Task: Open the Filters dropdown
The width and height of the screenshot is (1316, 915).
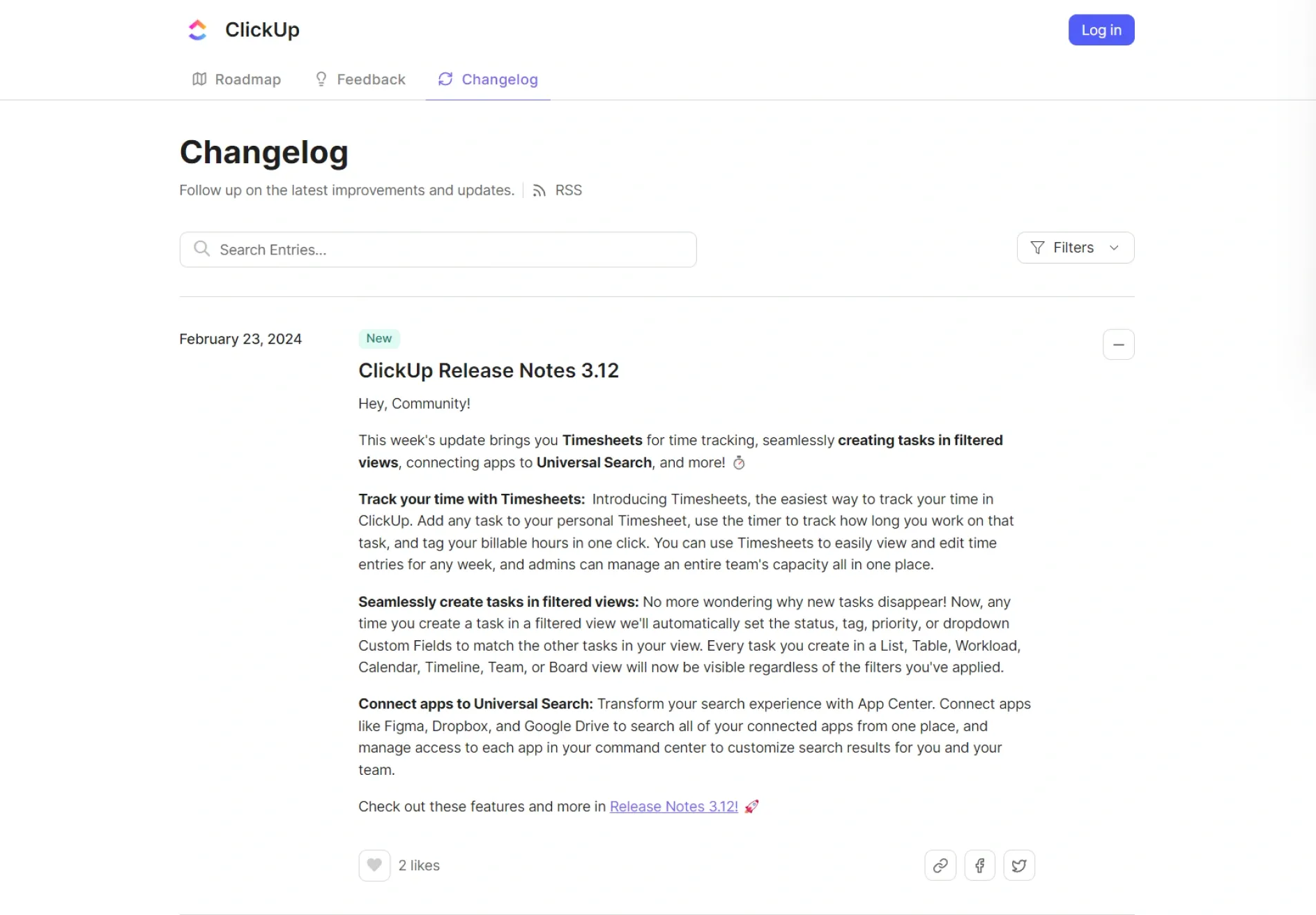Action: click(x=1075, y=248)
